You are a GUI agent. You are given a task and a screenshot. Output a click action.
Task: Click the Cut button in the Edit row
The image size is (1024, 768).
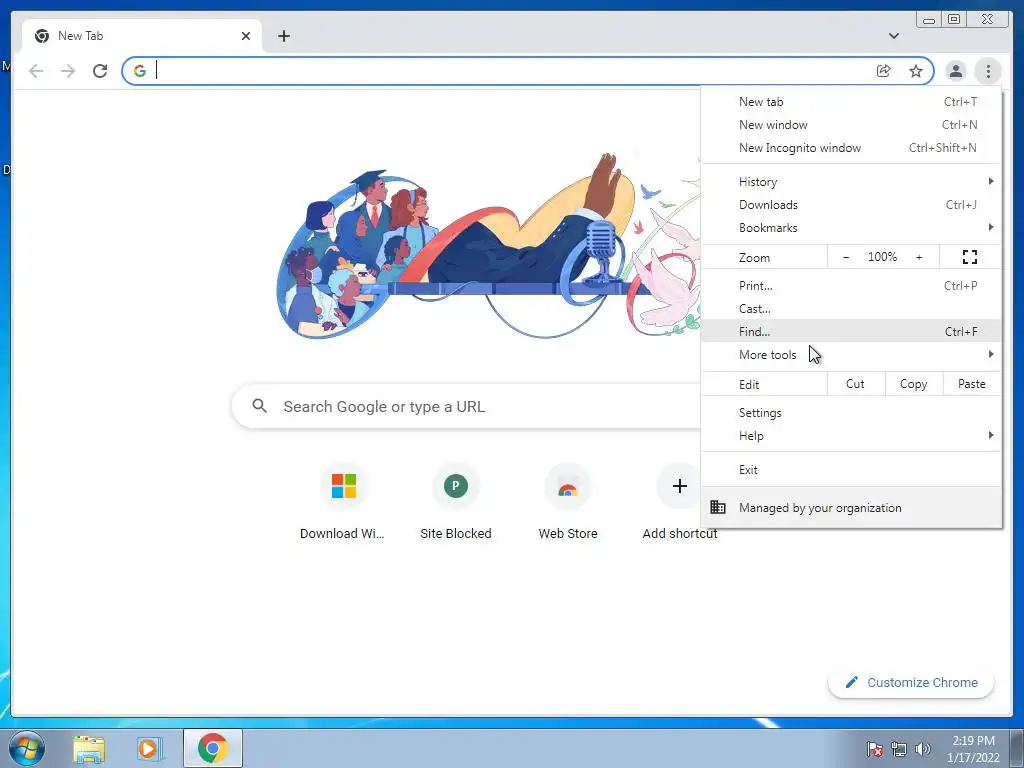(x=856, y=384)
